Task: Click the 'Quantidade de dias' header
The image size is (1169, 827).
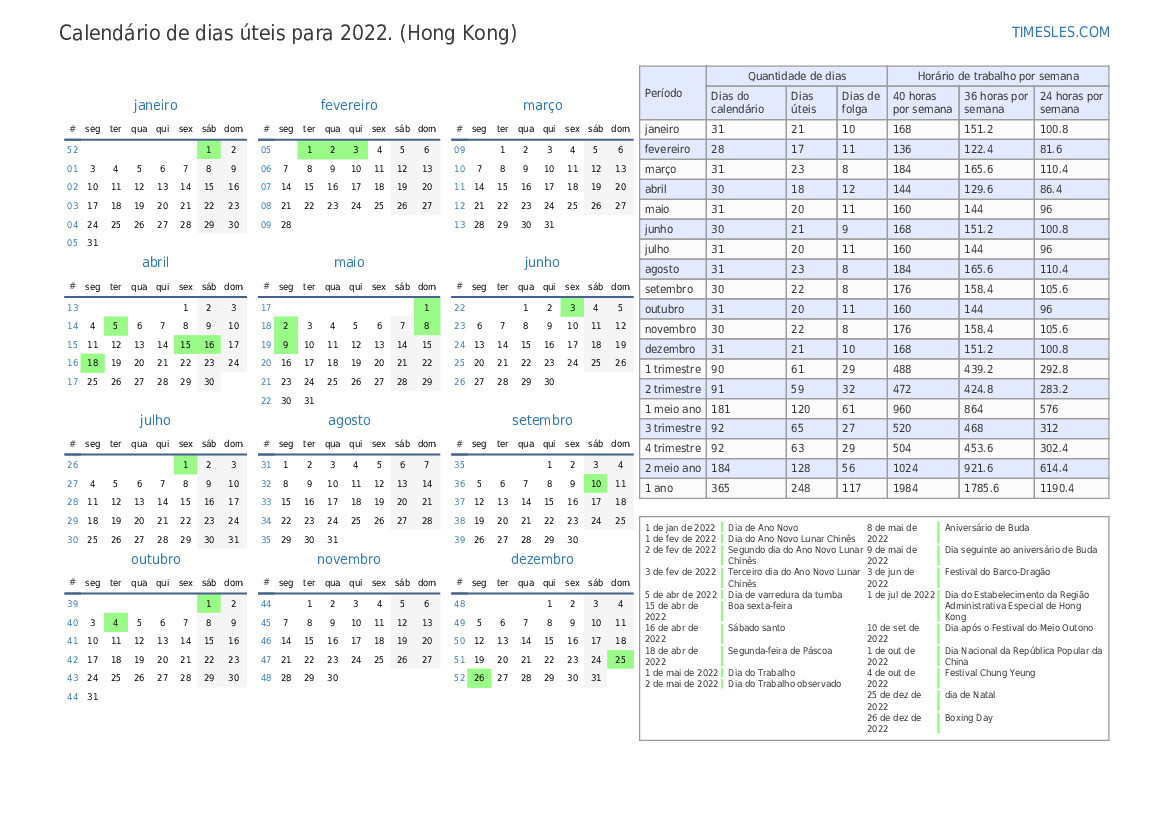Action: pyautogui.click(x=796, y=76)
